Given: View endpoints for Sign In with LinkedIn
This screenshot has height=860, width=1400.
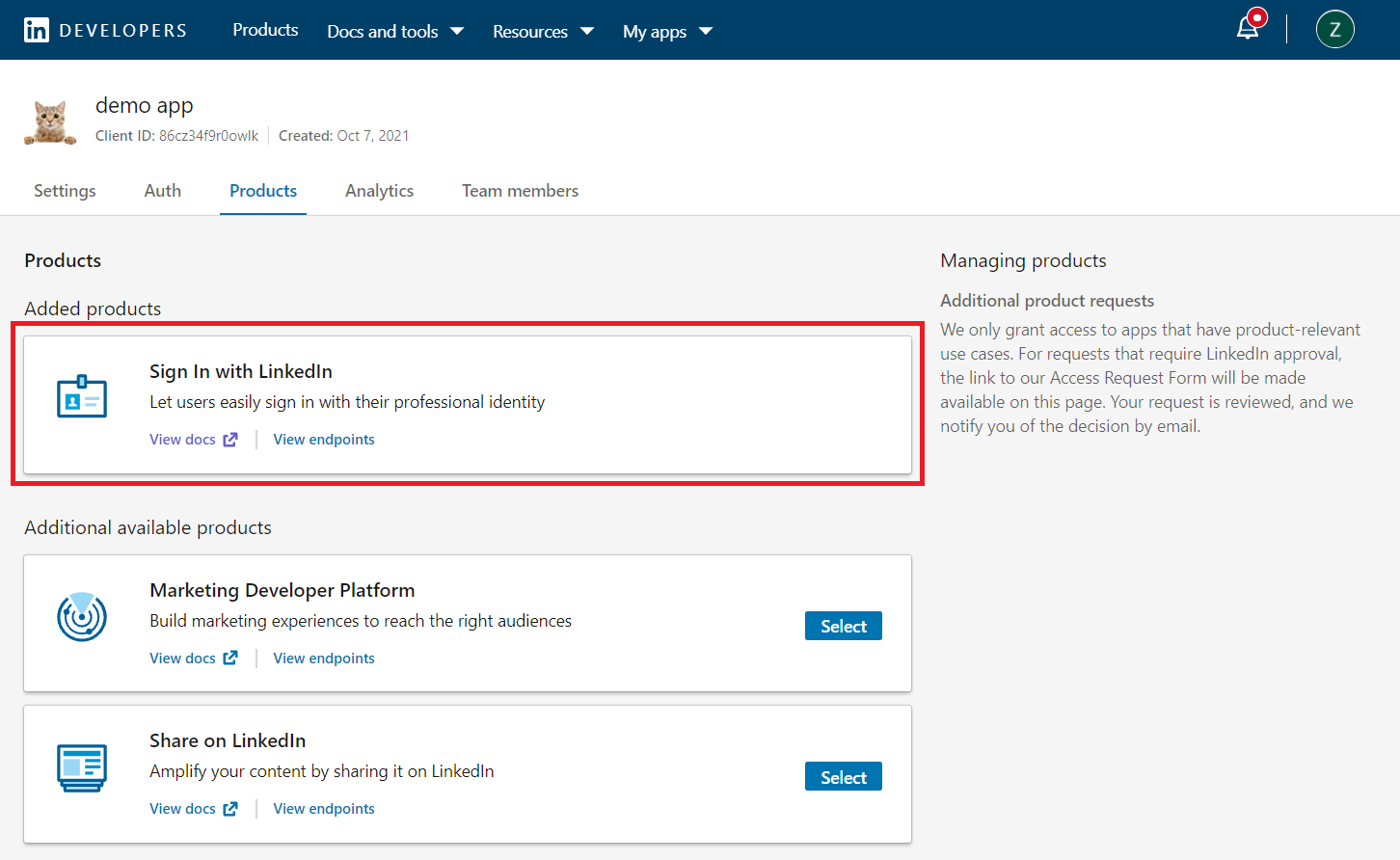Looking at the screenshot, I should tap(324, 440).
